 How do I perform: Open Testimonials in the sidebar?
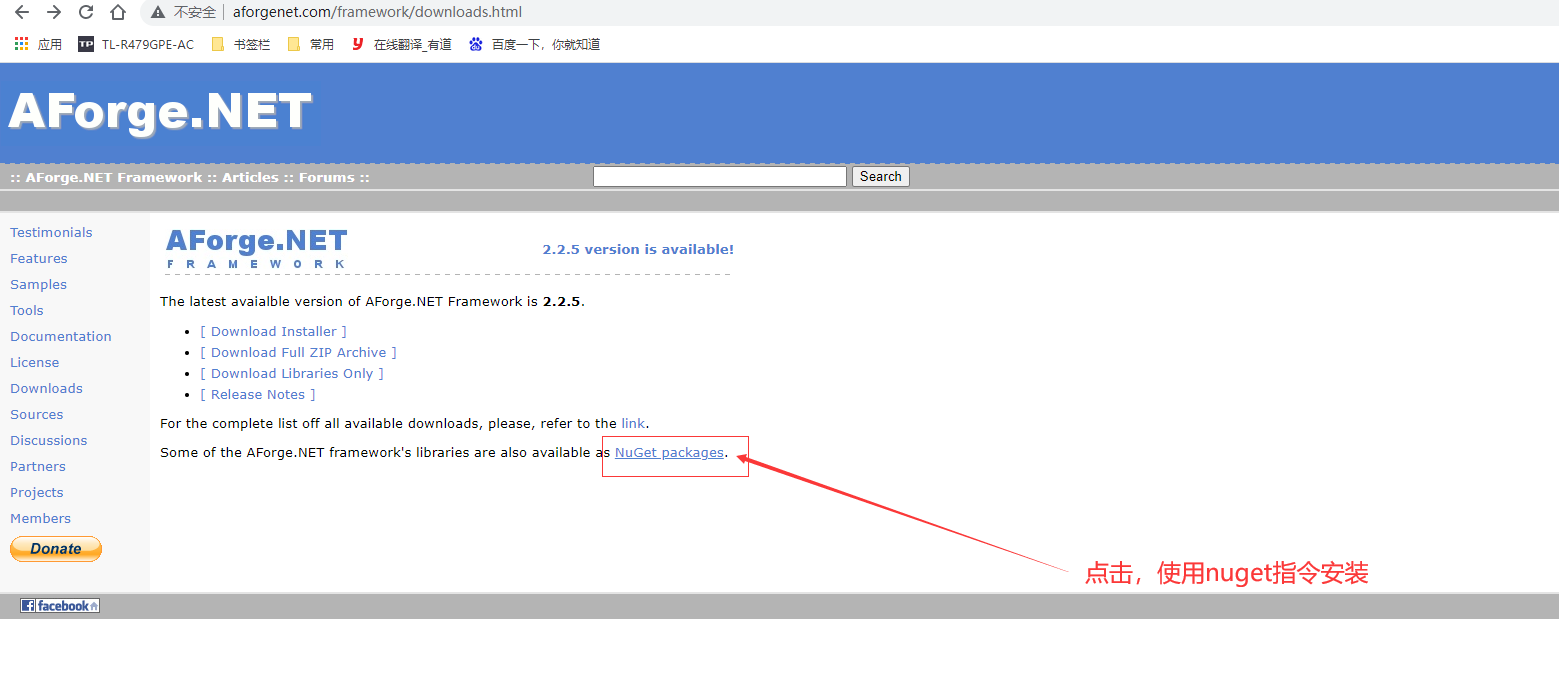point(51,232)
